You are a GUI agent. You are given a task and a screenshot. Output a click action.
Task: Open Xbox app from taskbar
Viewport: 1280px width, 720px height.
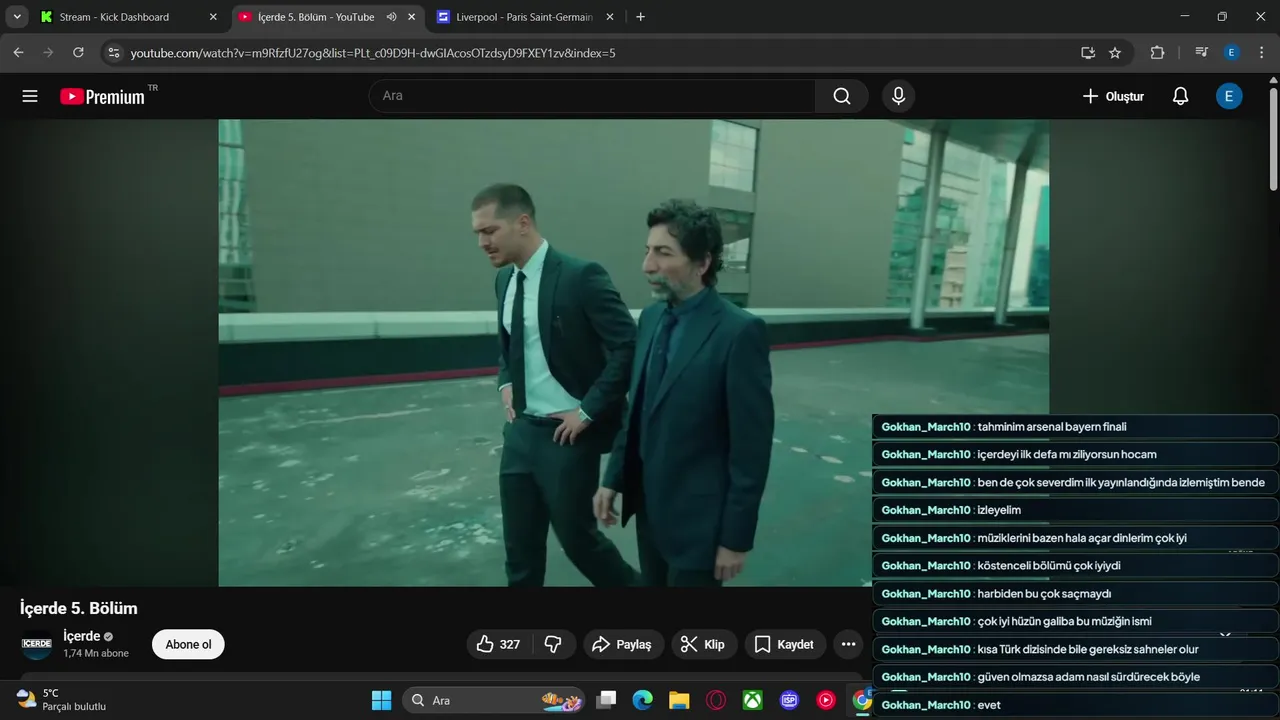tap(753, 700)
